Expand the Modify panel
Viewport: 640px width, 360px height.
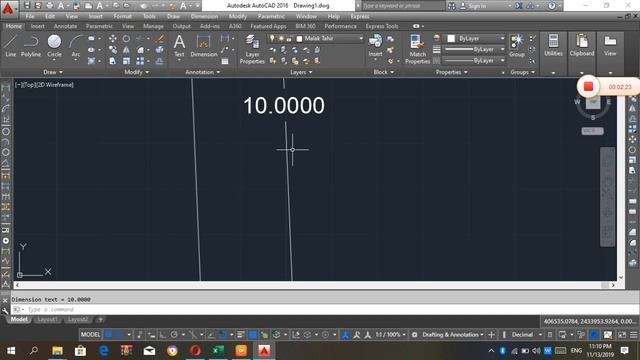click(137, 72)
